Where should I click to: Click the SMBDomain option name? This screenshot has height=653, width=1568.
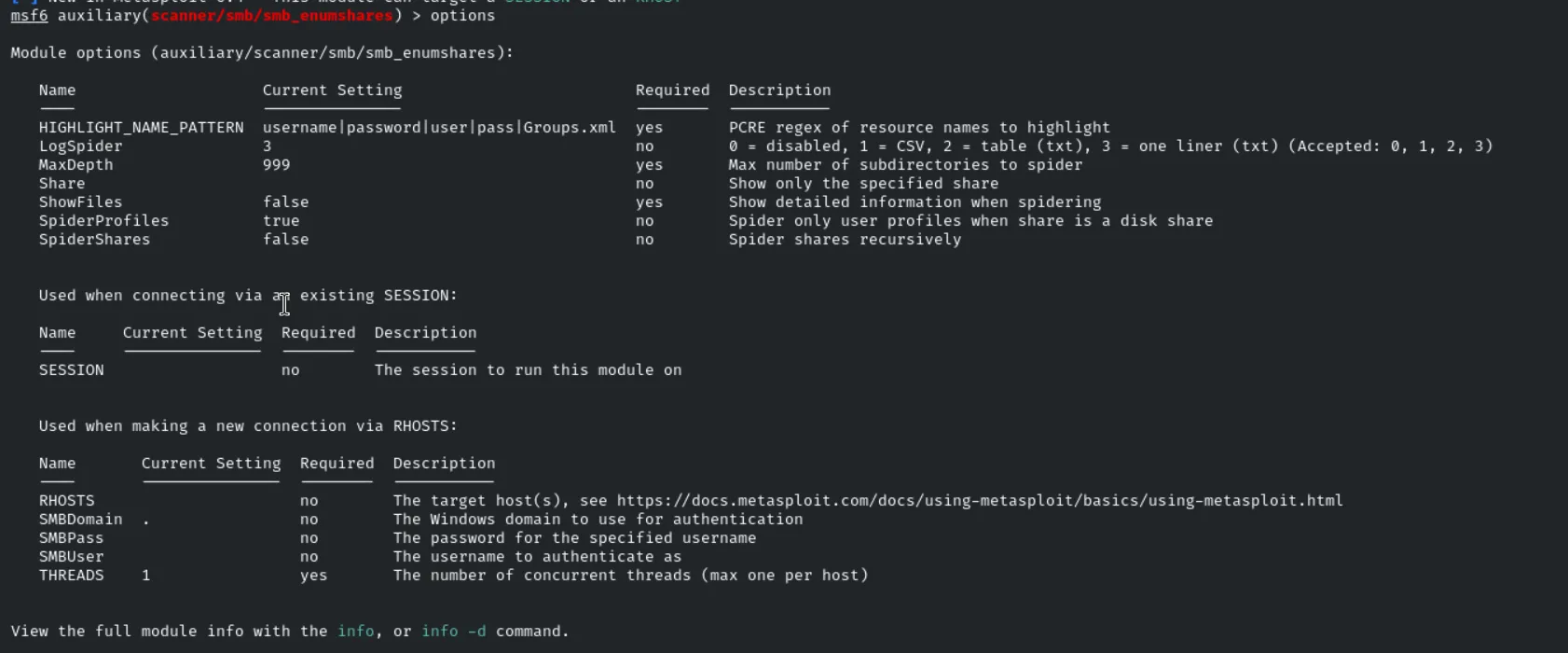(80, 520)
